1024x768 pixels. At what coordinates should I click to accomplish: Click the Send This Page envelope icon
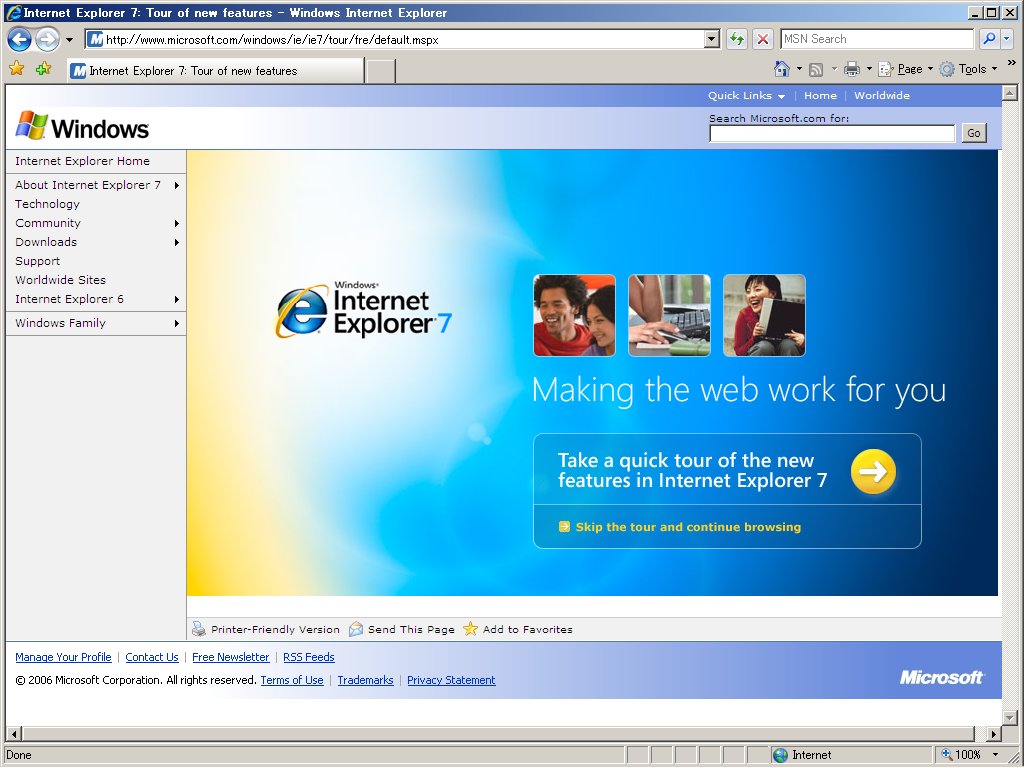click(x=356, y=629)
